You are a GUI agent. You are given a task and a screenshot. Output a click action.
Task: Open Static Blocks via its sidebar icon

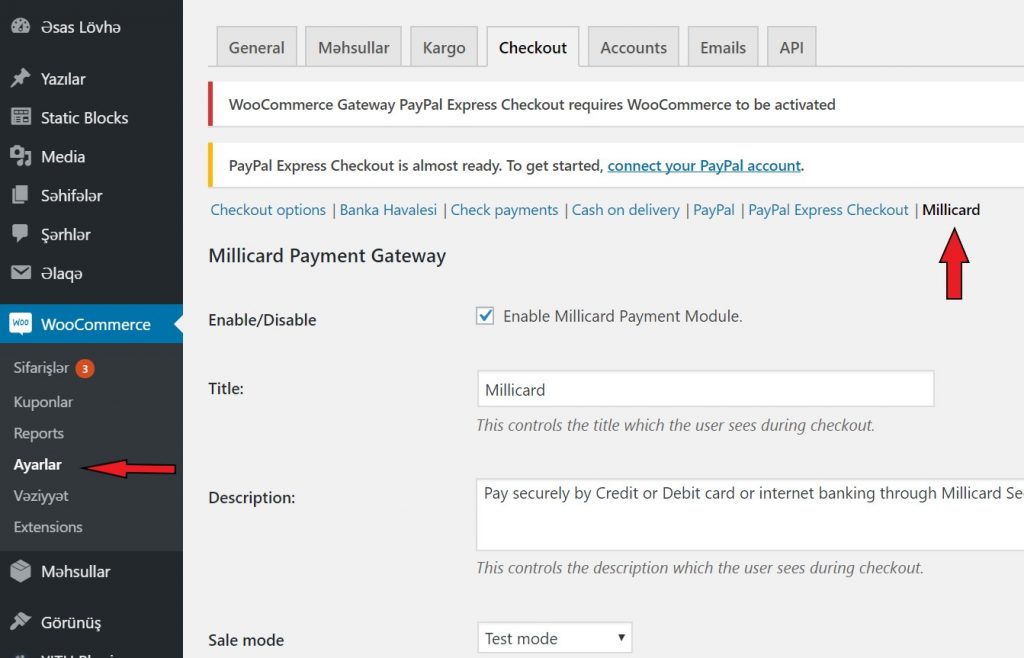click(x=20, y=118)
